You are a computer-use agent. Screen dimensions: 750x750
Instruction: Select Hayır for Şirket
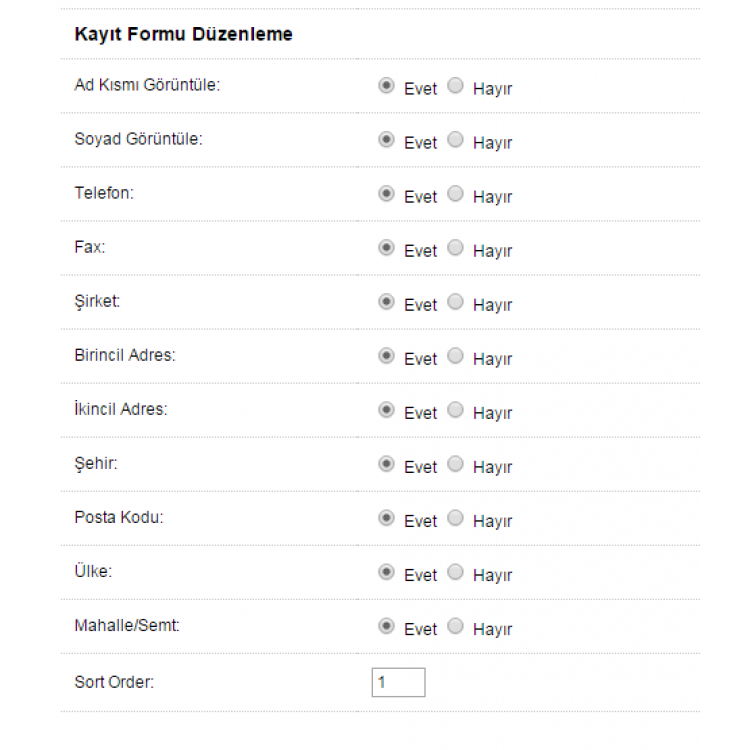(x=455, y=302)
